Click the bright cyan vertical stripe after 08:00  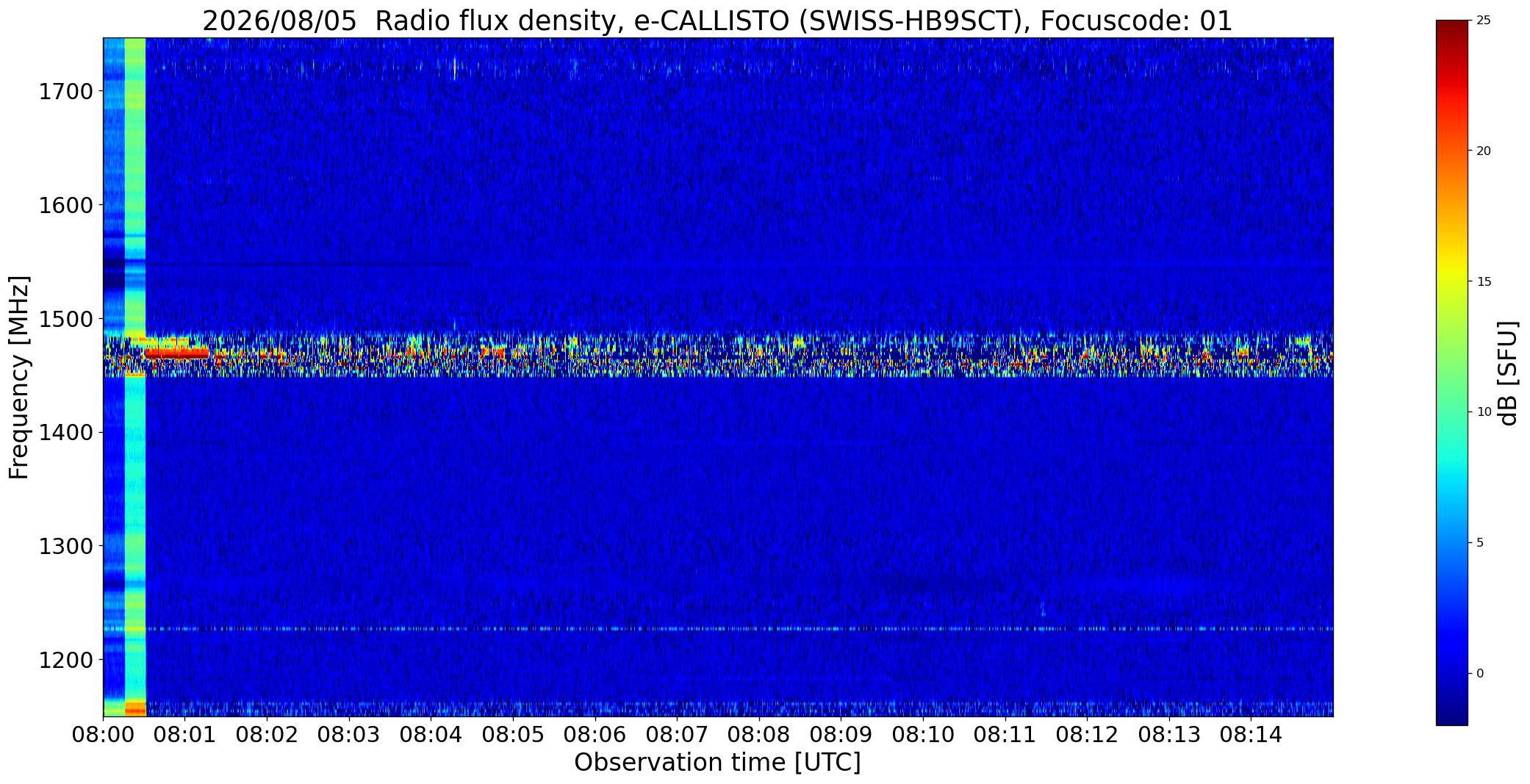[x=135, y=377]
